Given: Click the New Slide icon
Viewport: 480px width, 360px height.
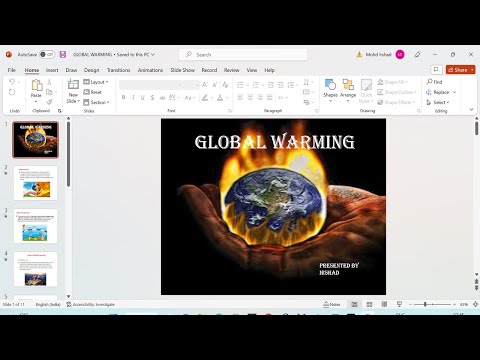Looking at the screenshot, I should pos(73,84).
